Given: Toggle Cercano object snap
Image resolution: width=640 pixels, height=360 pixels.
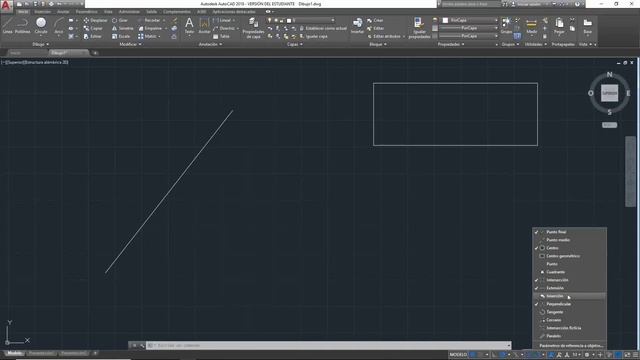Looking at the screenshot, I should (x=569, y=320).
